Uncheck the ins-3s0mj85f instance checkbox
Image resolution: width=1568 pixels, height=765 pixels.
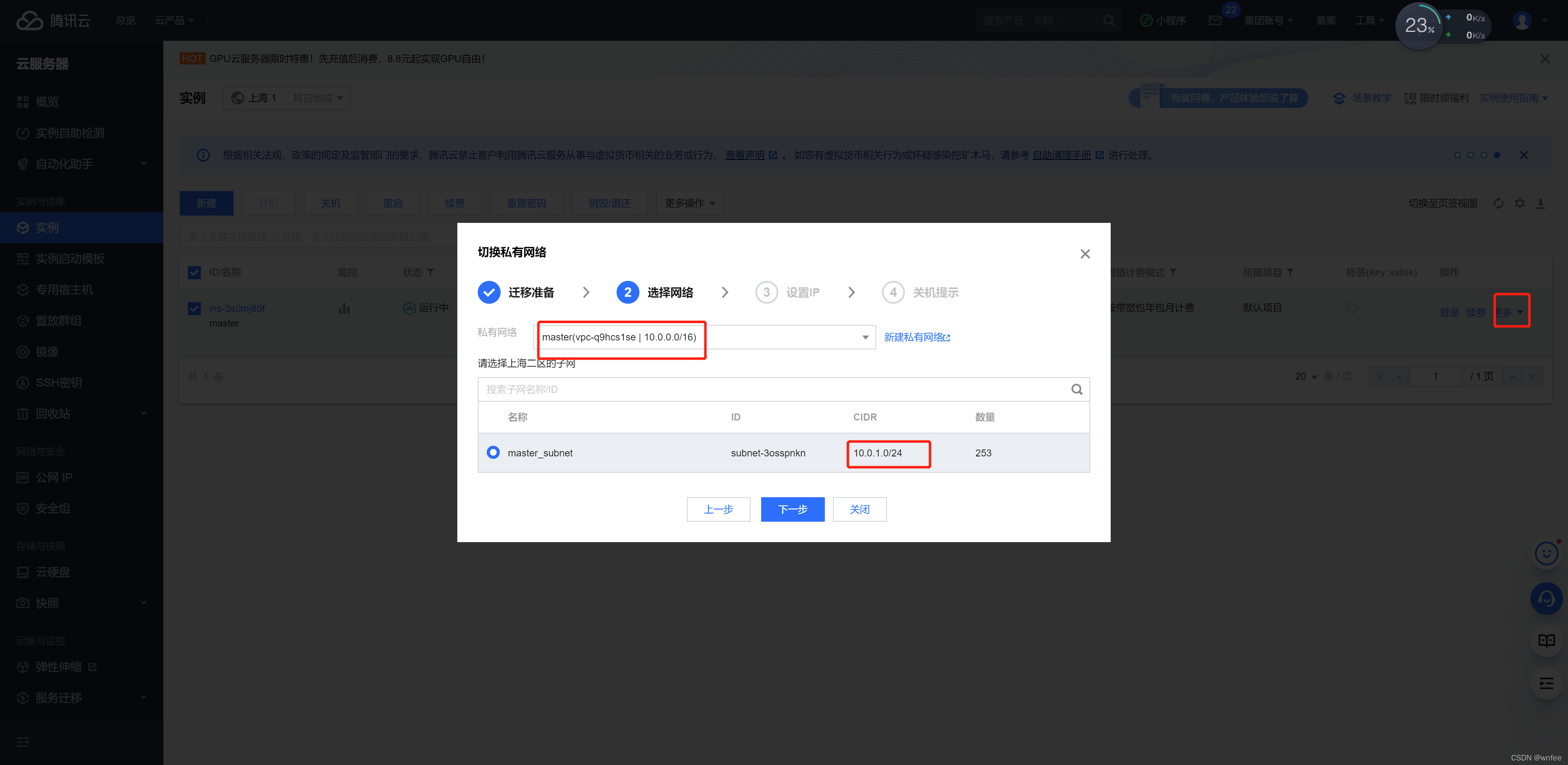click(194, 309)
